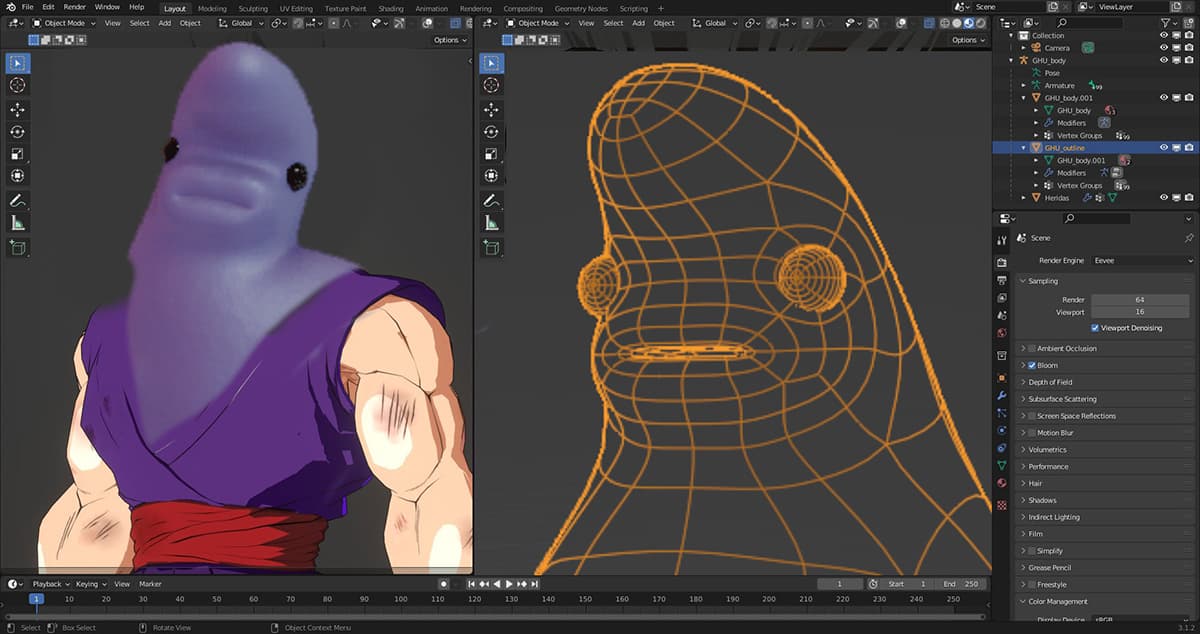Hide GHU_outline using its eye icon

click(x=1163, y=147)
